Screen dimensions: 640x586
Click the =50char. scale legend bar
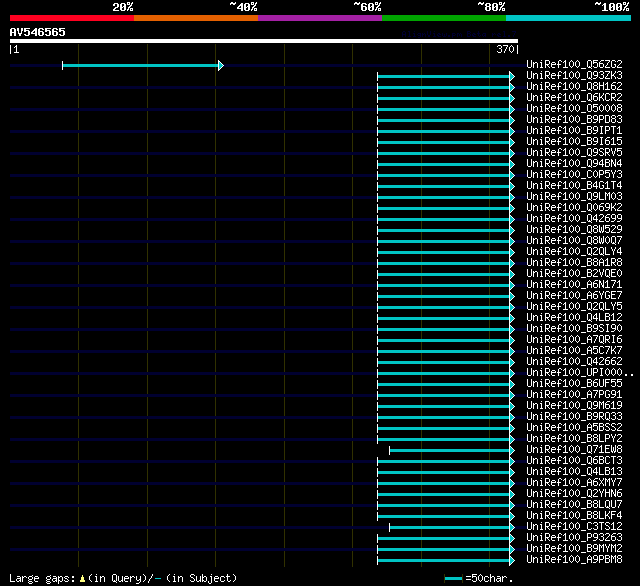pyautogui.click(x=453, y=578)
